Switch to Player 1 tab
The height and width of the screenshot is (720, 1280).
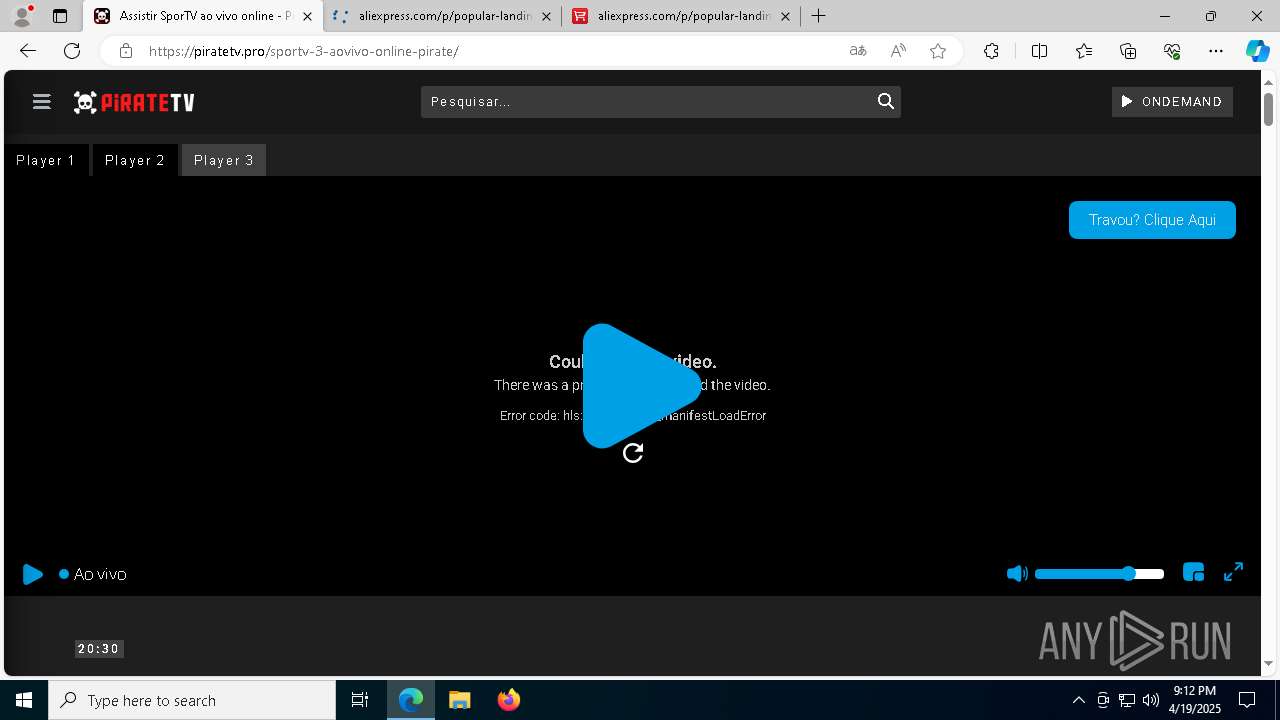[46, 160]
